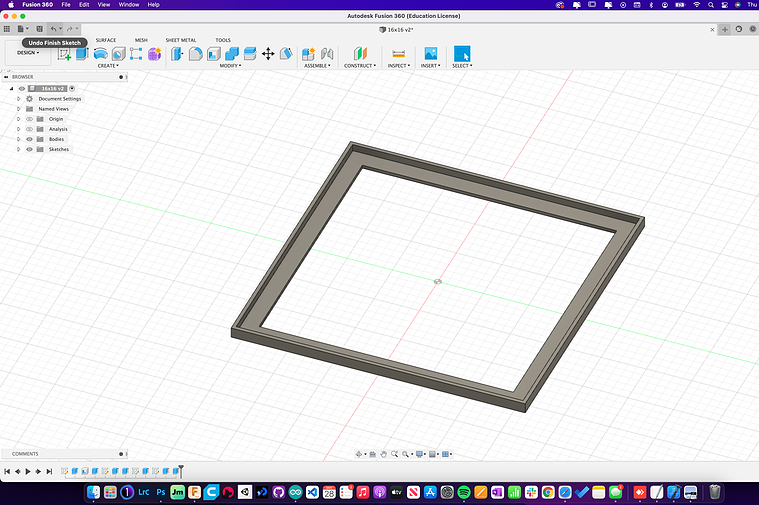
Task: Select the Rectangular Pattern tool
Action: 136,54
